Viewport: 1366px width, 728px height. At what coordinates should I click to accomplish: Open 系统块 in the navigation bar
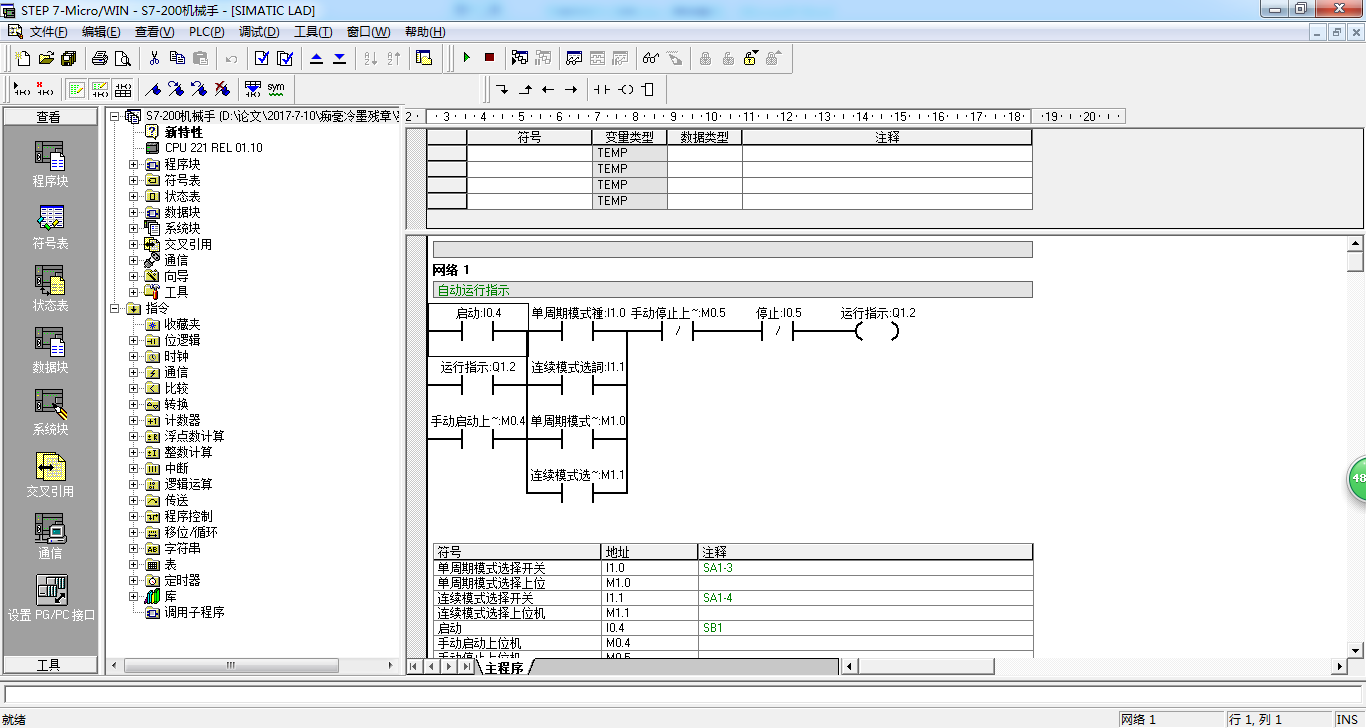[50, 413]
